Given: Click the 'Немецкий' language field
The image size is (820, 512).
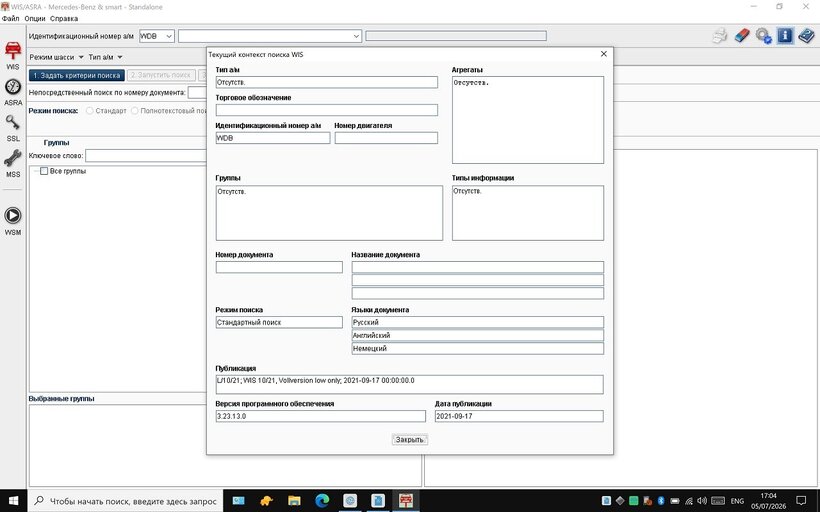Looking at the screenshot, I should 477,348.
